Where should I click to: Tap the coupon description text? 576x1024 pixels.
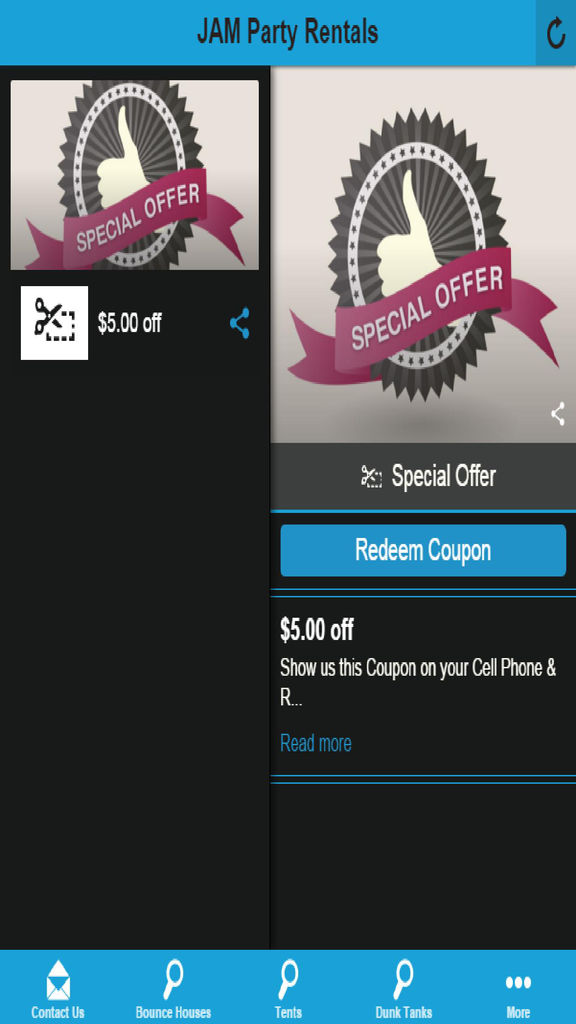418,683
